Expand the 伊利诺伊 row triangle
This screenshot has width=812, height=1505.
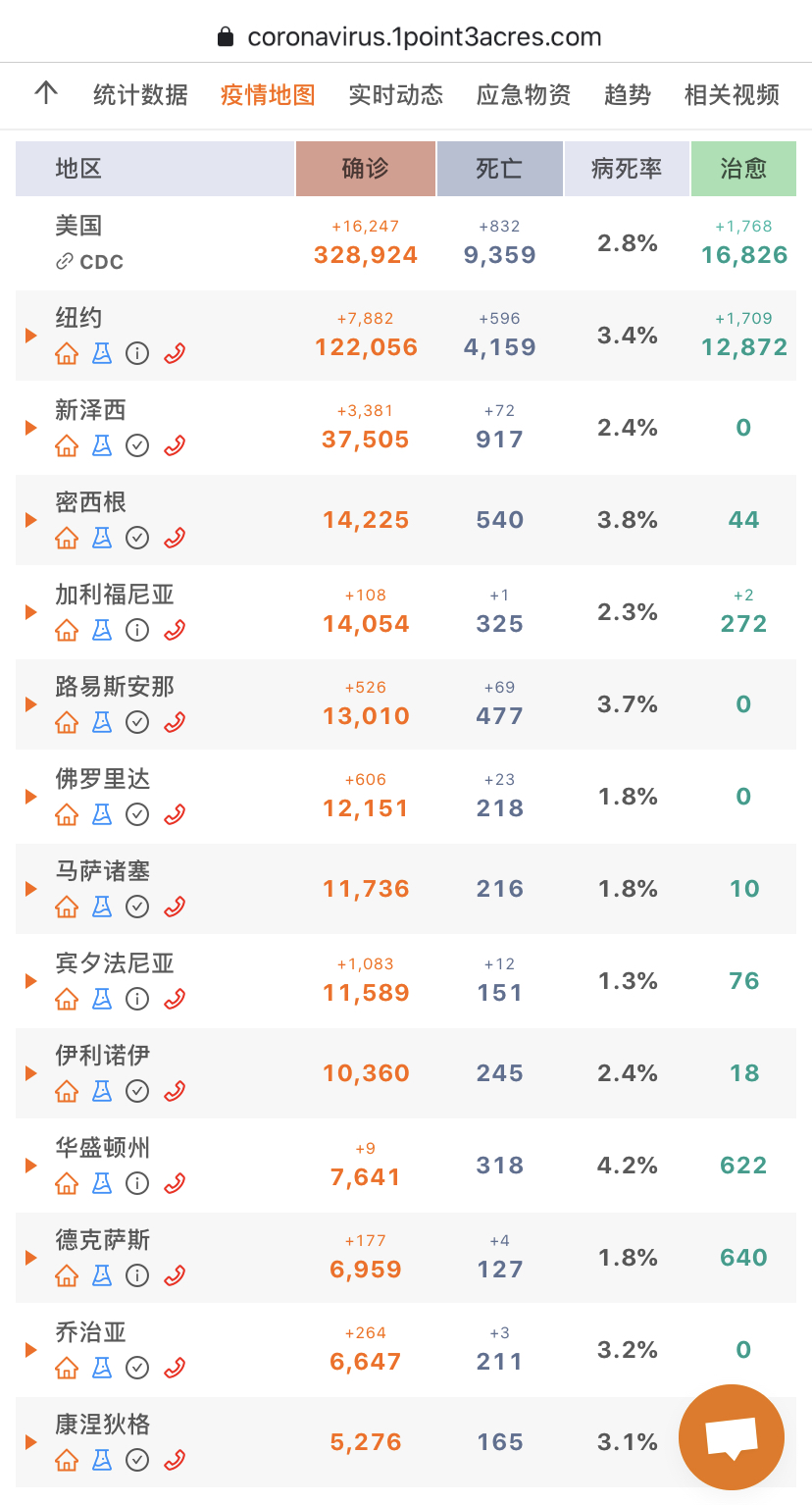(31, 1073)
